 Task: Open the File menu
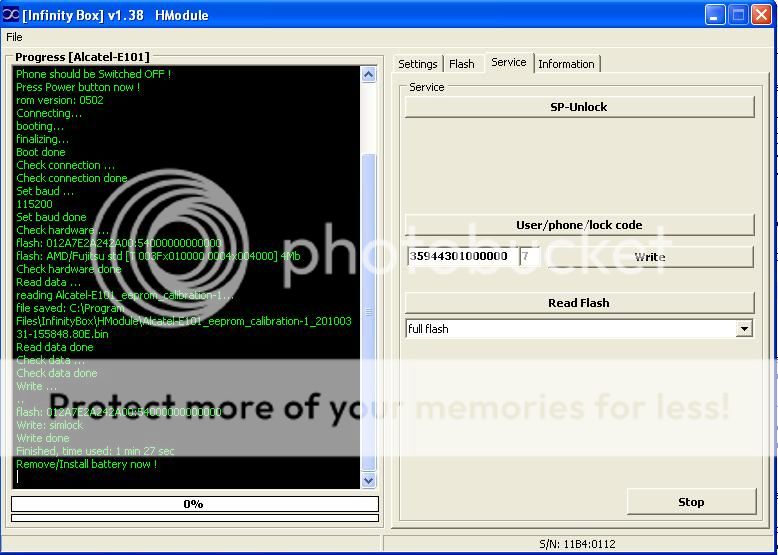[x=14, y=37]
